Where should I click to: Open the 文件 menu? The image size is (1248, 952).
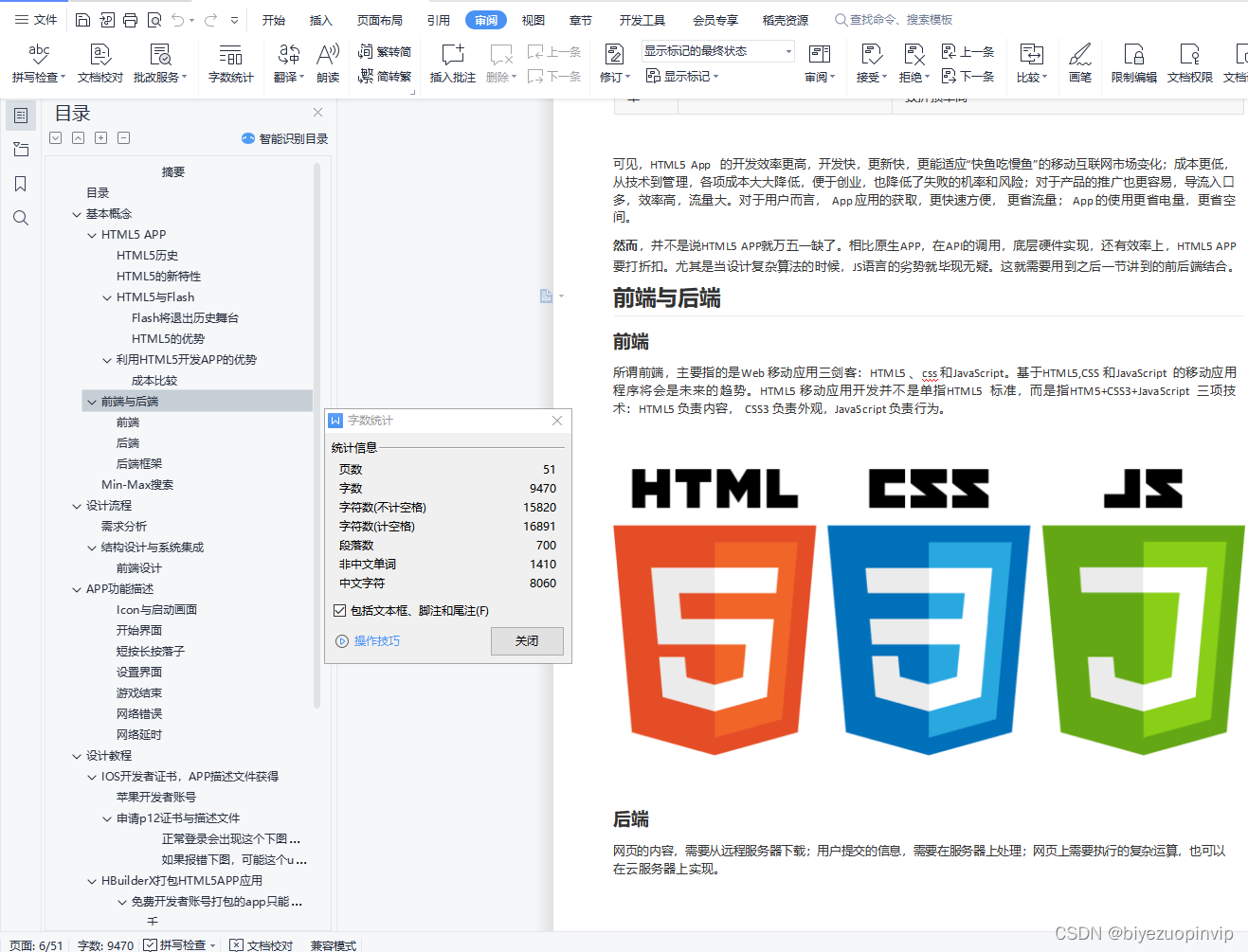click(36, 19)
